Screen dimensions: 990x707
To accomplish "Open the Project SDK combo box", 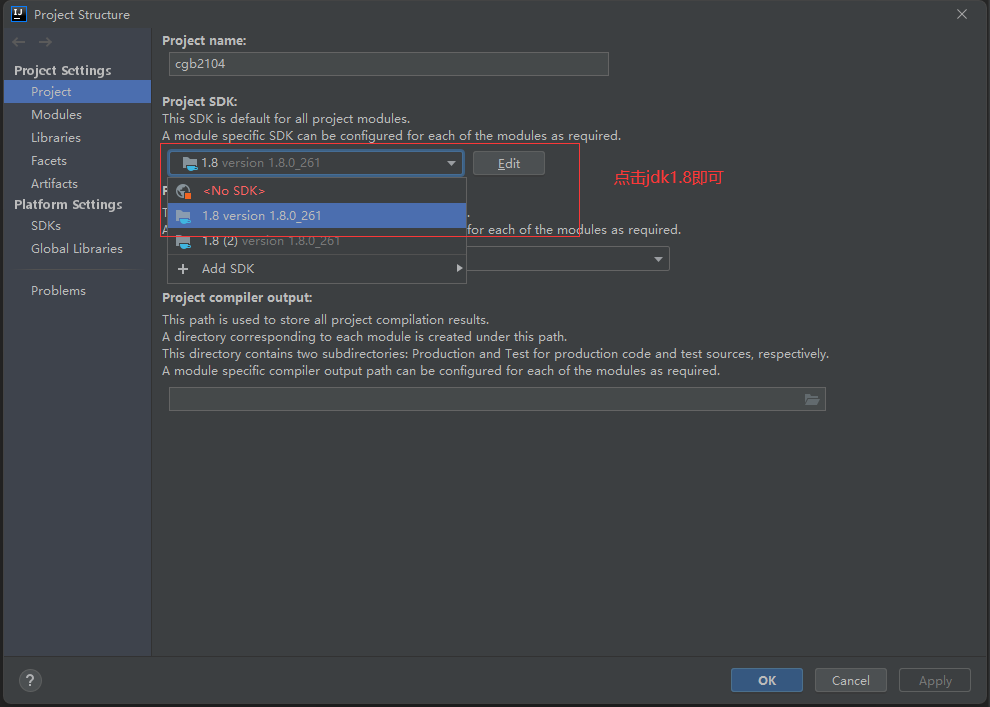I will 316,163.
